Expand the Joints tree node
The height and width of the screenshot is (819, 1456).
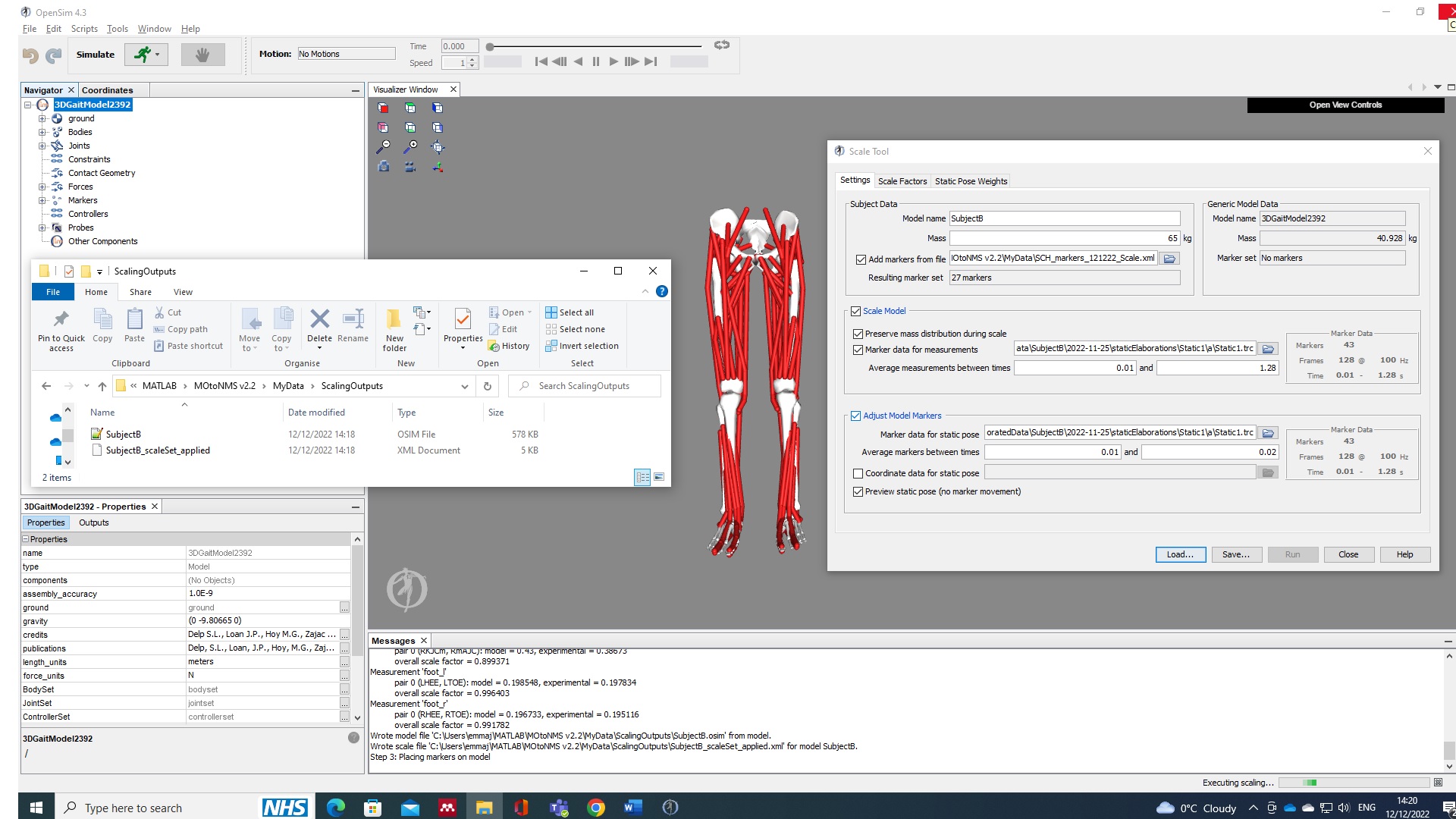tap(42, 146)
